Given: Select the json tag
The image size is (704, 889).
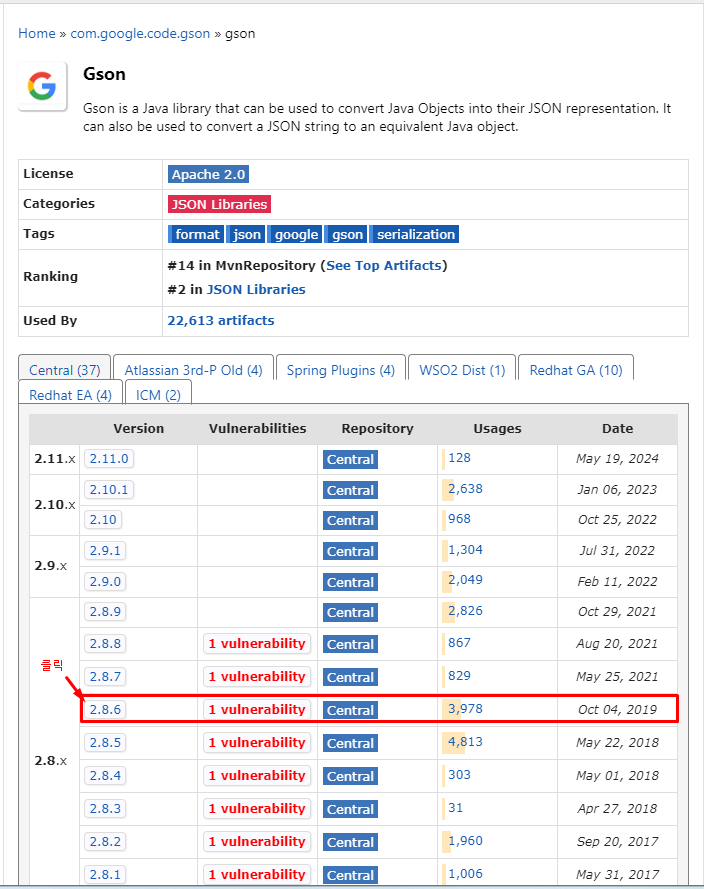Looking at the screenshot, I should [x=247, y=234].
